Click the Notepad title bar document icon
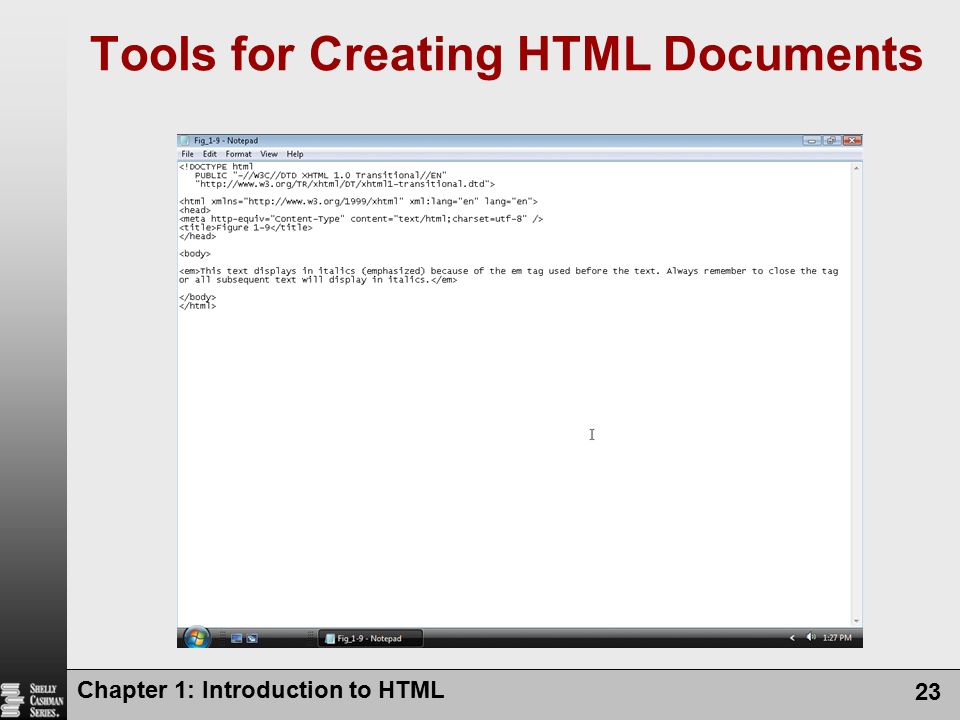The width and height of the screenshot is (960, 720). (186, 141)
